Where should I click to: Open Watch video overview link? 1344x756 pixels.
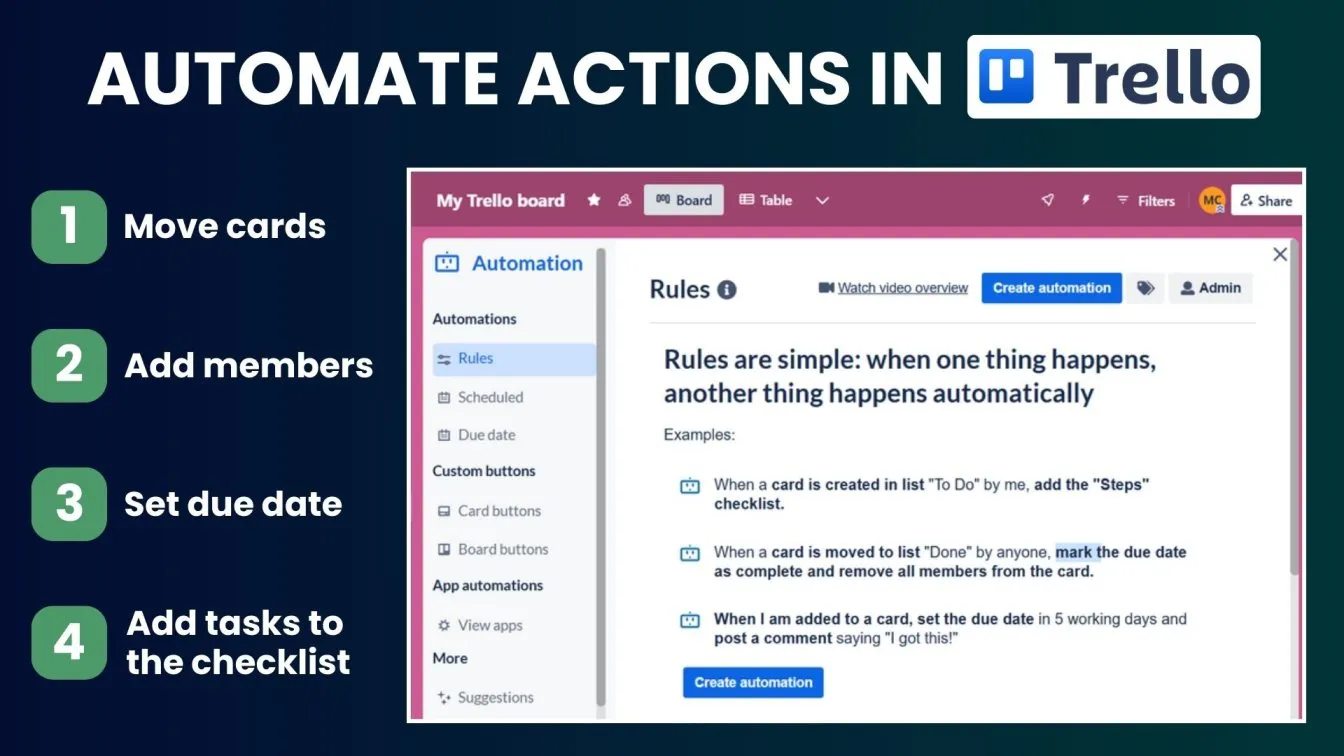click(903, 288)
